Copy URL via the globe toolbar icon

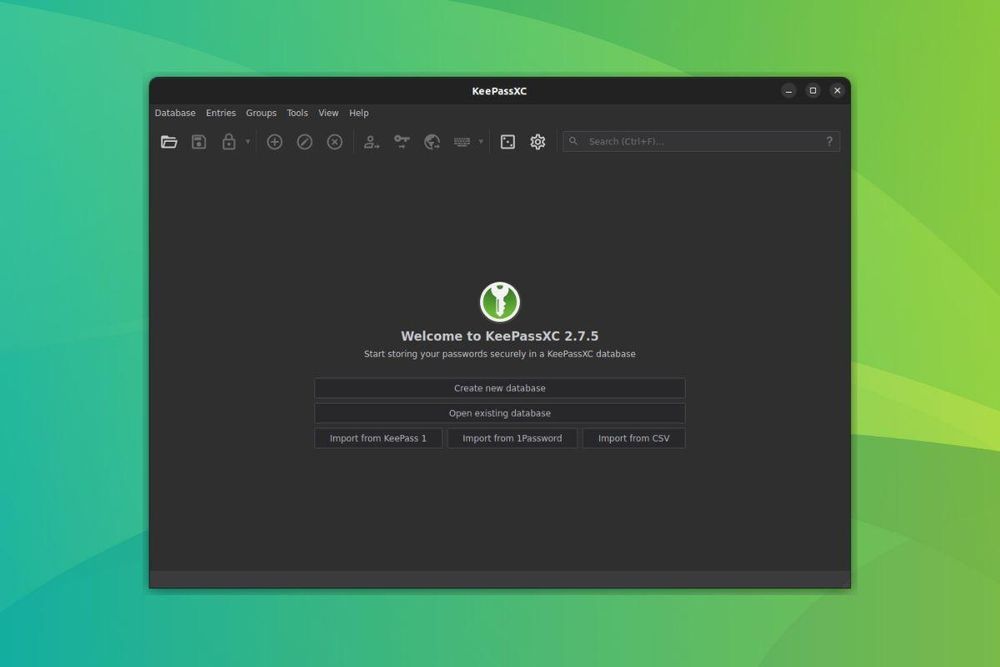(431, 141)
